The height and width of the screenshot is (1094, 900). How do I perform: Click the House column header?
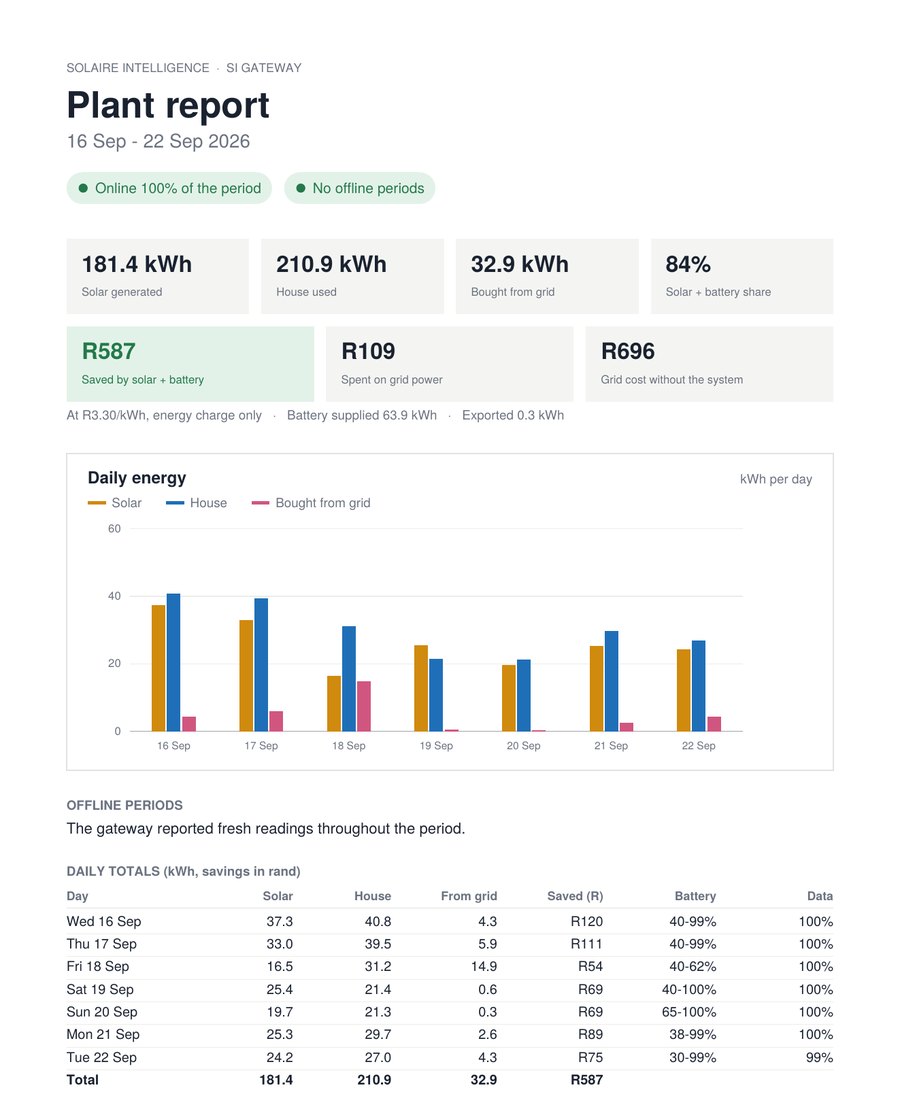(373, 896)
